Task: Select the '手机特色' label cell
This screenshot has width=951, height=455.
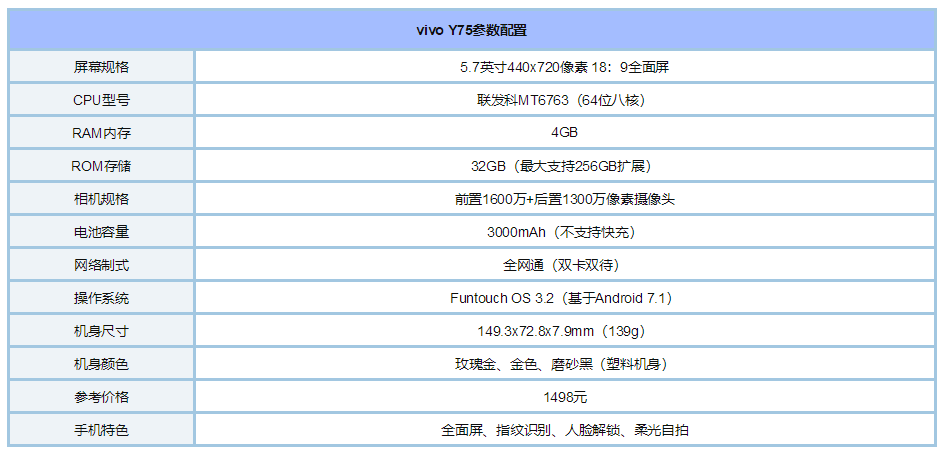Action: 101,430
